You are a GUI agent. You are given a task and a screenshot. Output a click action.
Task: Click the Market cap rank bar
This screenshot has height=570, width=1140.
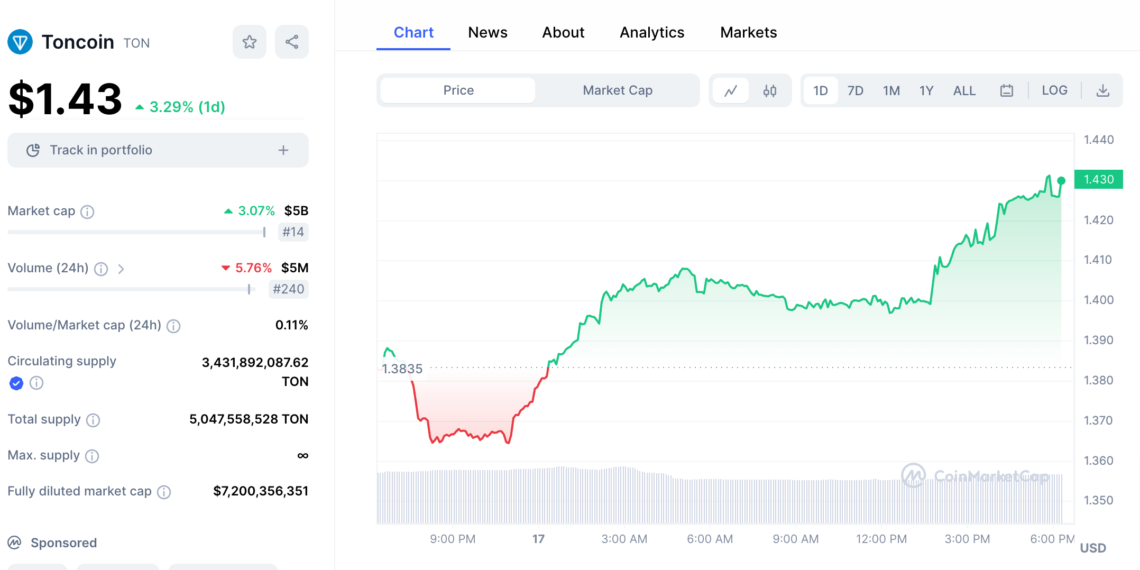[136, 232]
